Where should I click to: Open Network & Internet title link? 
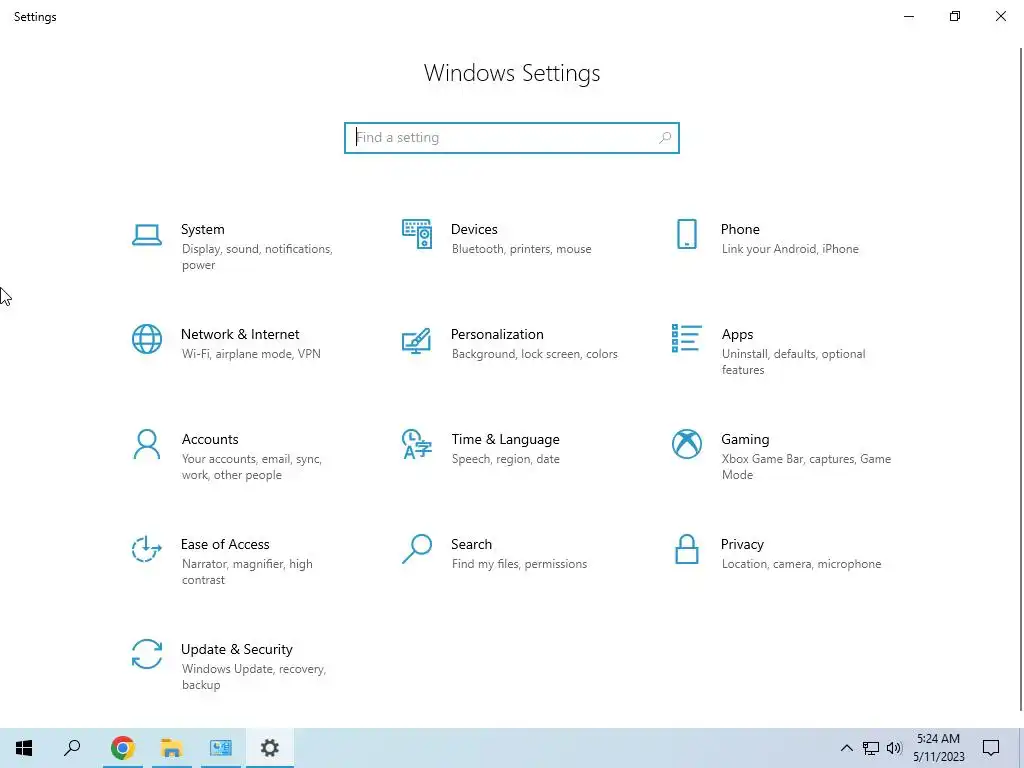[x=240, y=334]
